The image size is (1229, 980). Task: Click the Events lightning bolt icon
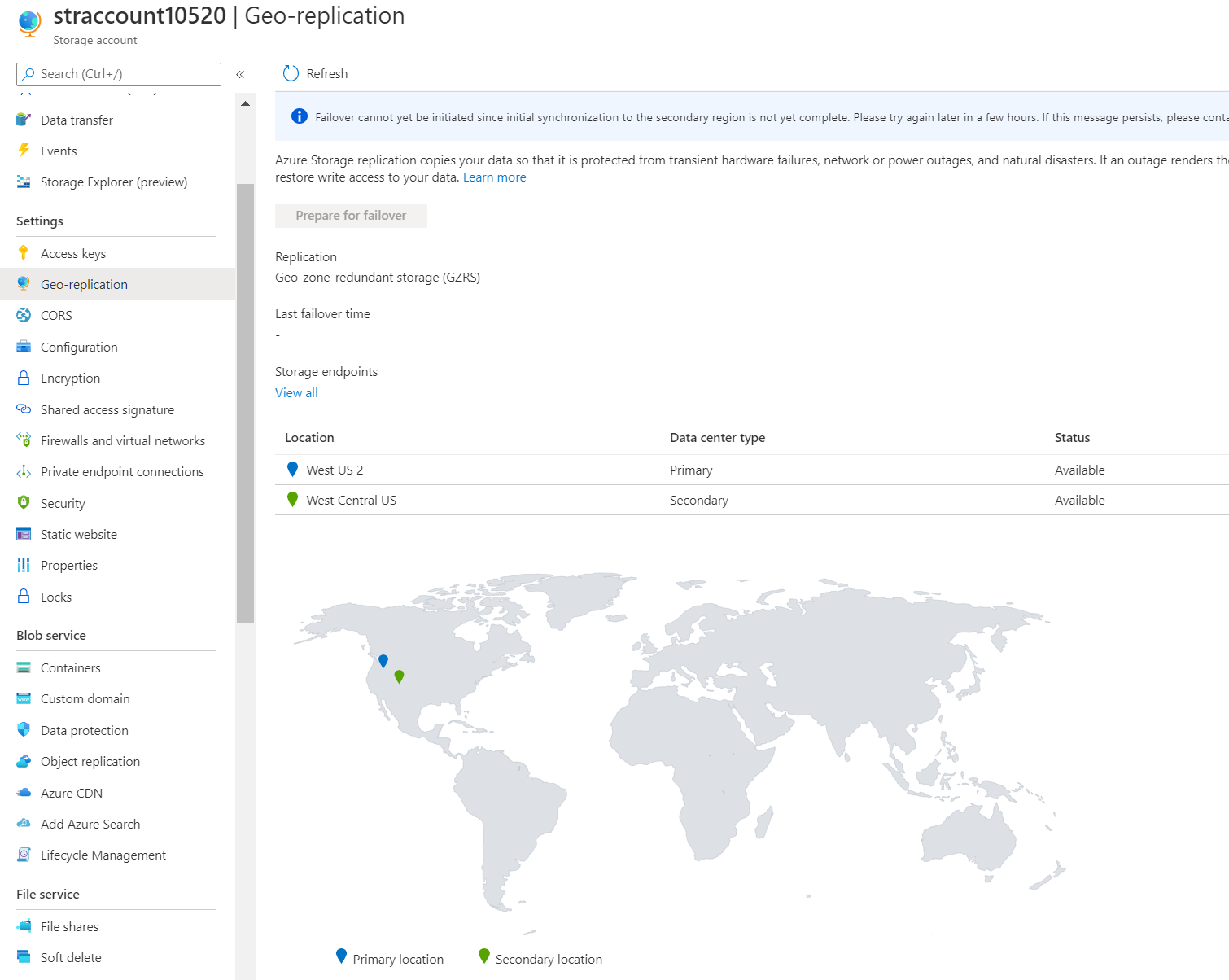24,151
